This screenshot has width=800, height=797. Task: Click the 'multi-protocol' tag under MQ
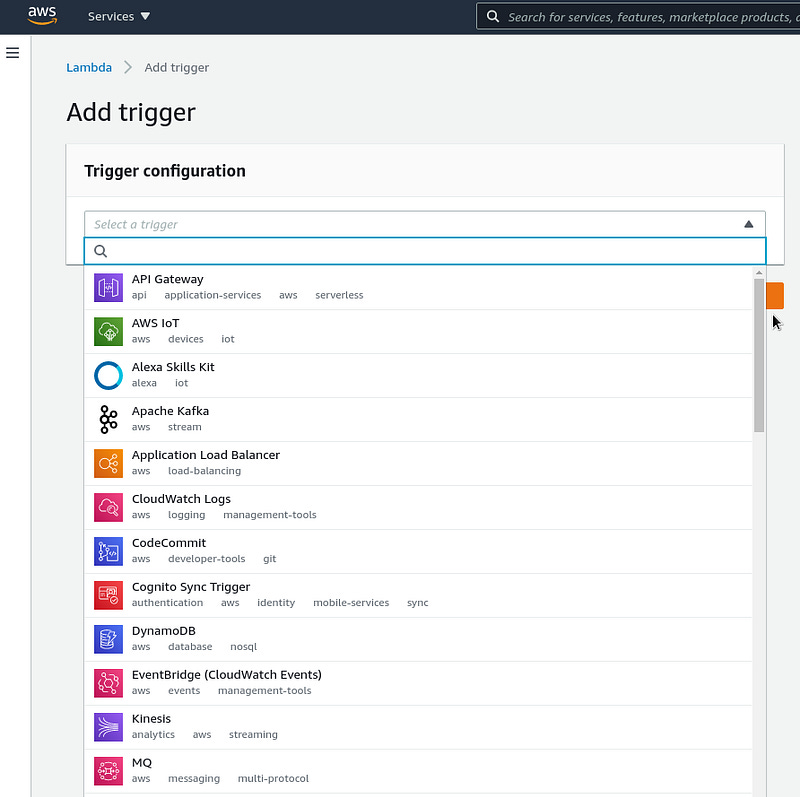[273, 778]
